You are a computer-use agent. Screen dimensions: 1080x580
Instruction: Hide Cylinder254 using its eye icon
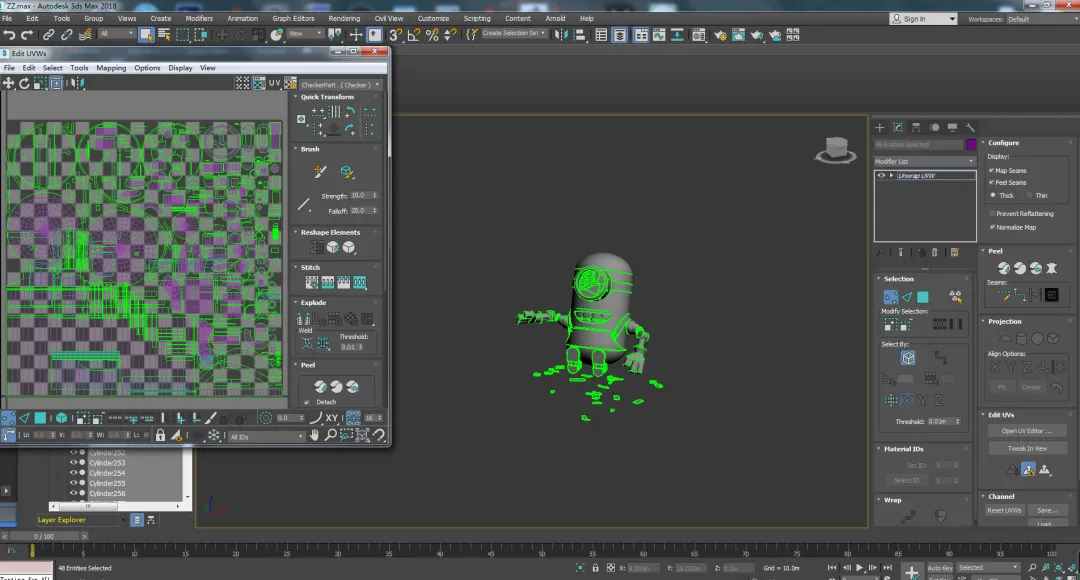pyautogui.click(x=73, y=473)
